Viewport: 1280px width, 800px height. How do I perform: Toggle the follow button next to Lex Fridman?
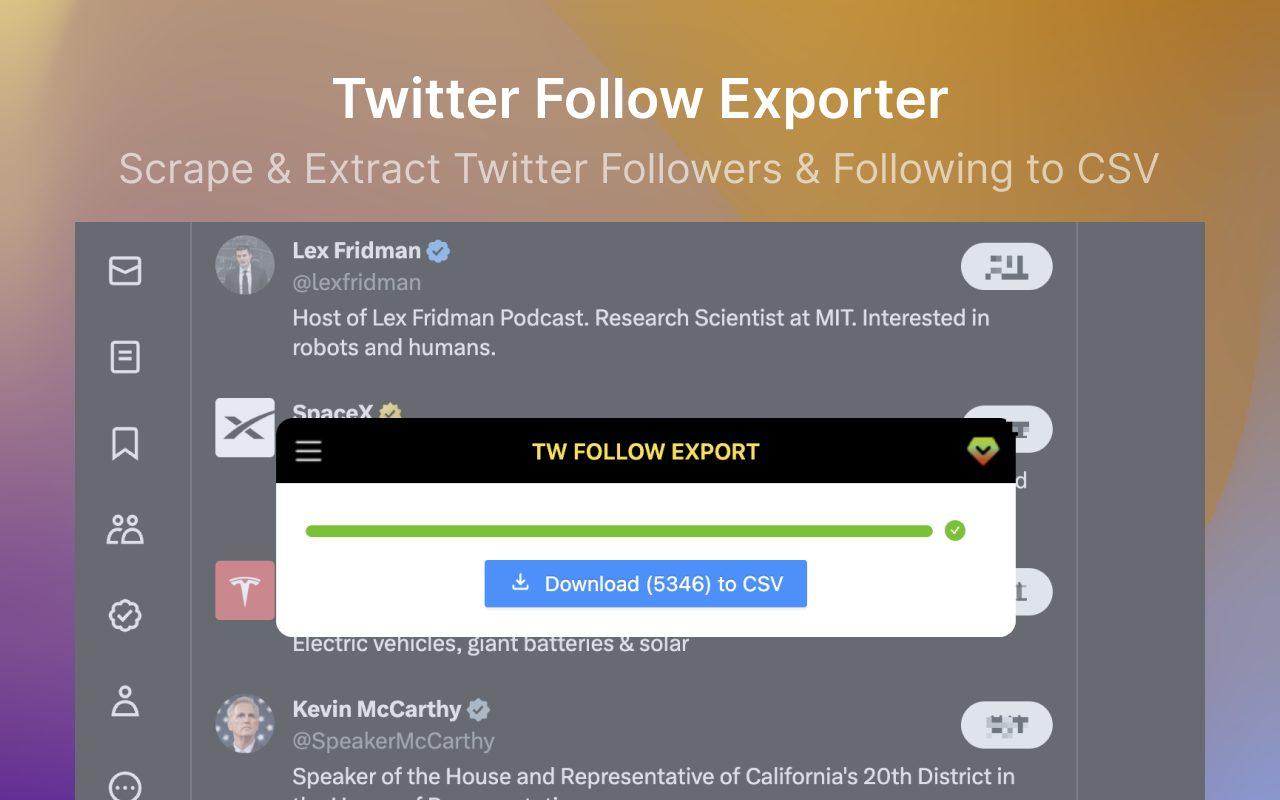coord(1006,266)
